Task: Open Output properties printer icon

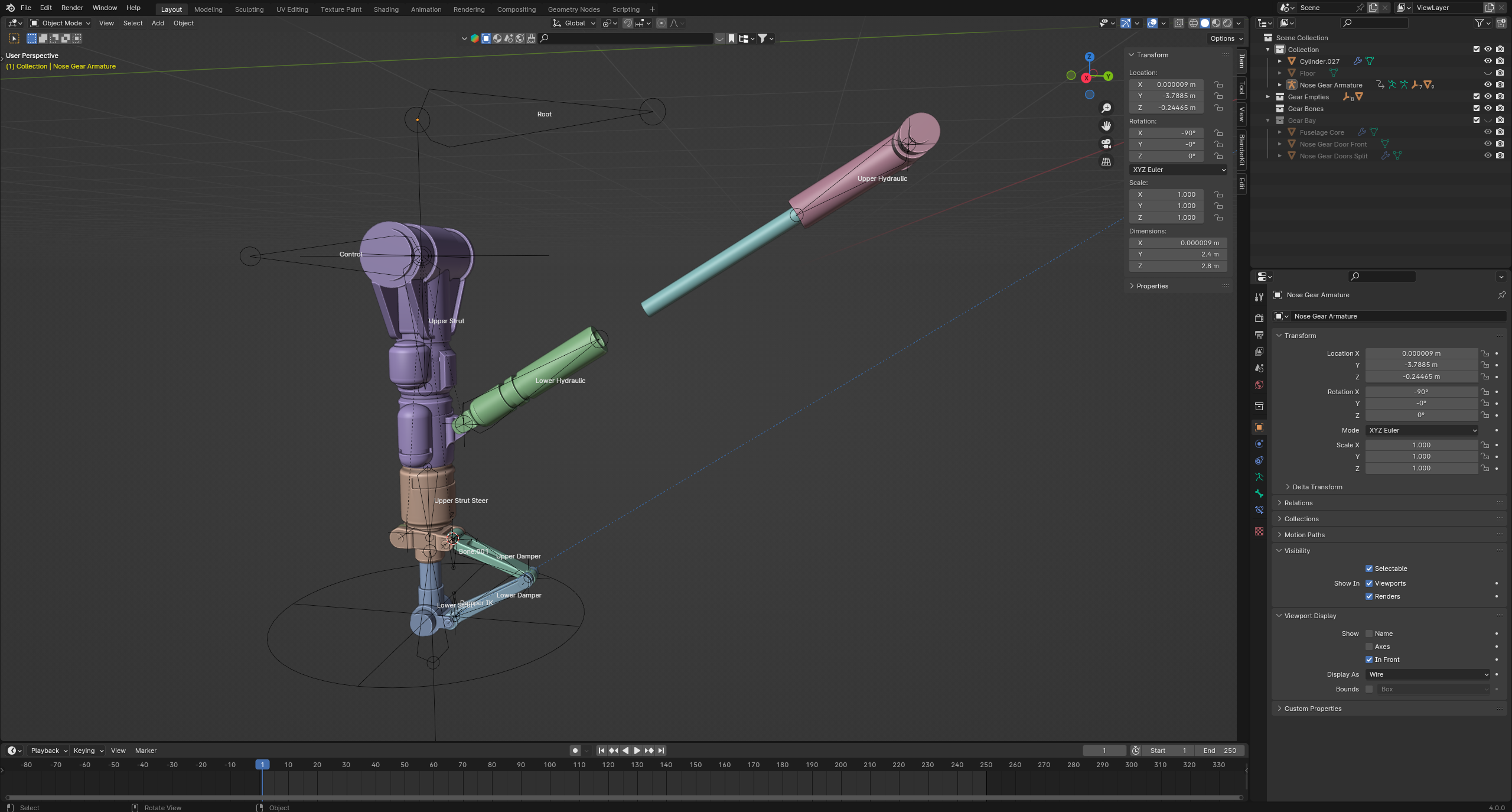Action: click(x=1259, y=334)
